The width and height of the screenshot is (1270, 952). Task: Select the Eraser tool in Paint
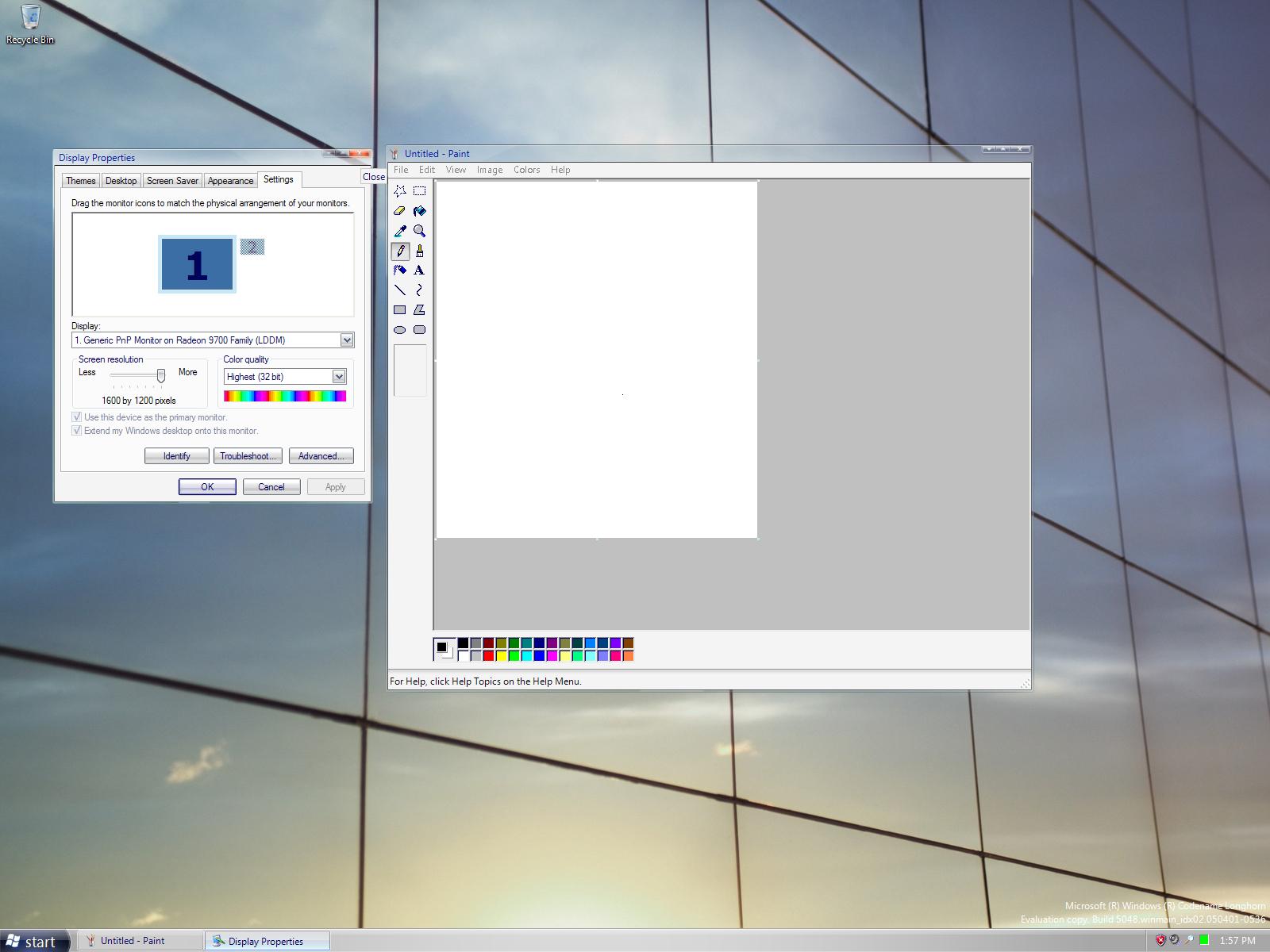400,211
